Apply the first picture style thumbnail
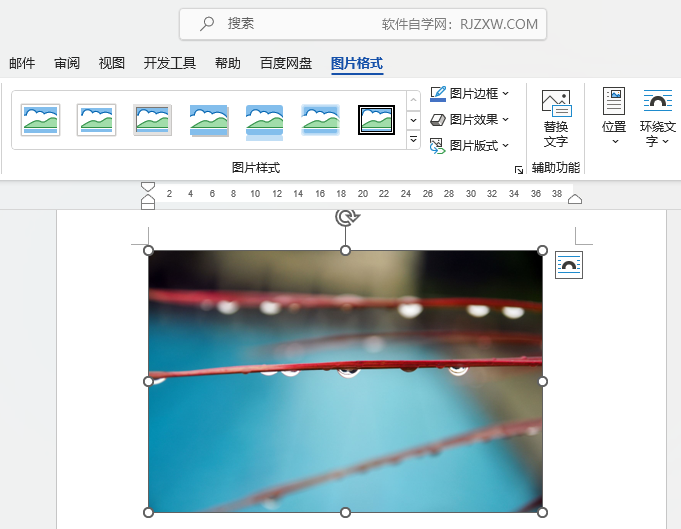The height and width of the screenshot is (529, 681). (40, 120)
